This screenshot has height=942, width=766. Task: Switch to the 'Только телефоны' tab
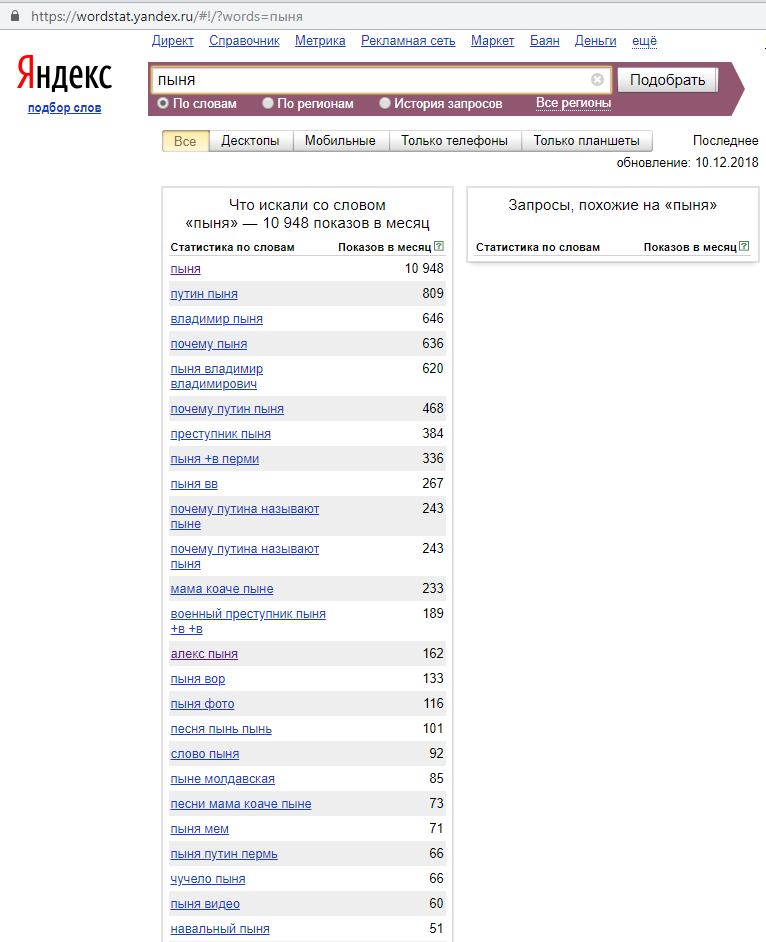click(x=454, y=141)
